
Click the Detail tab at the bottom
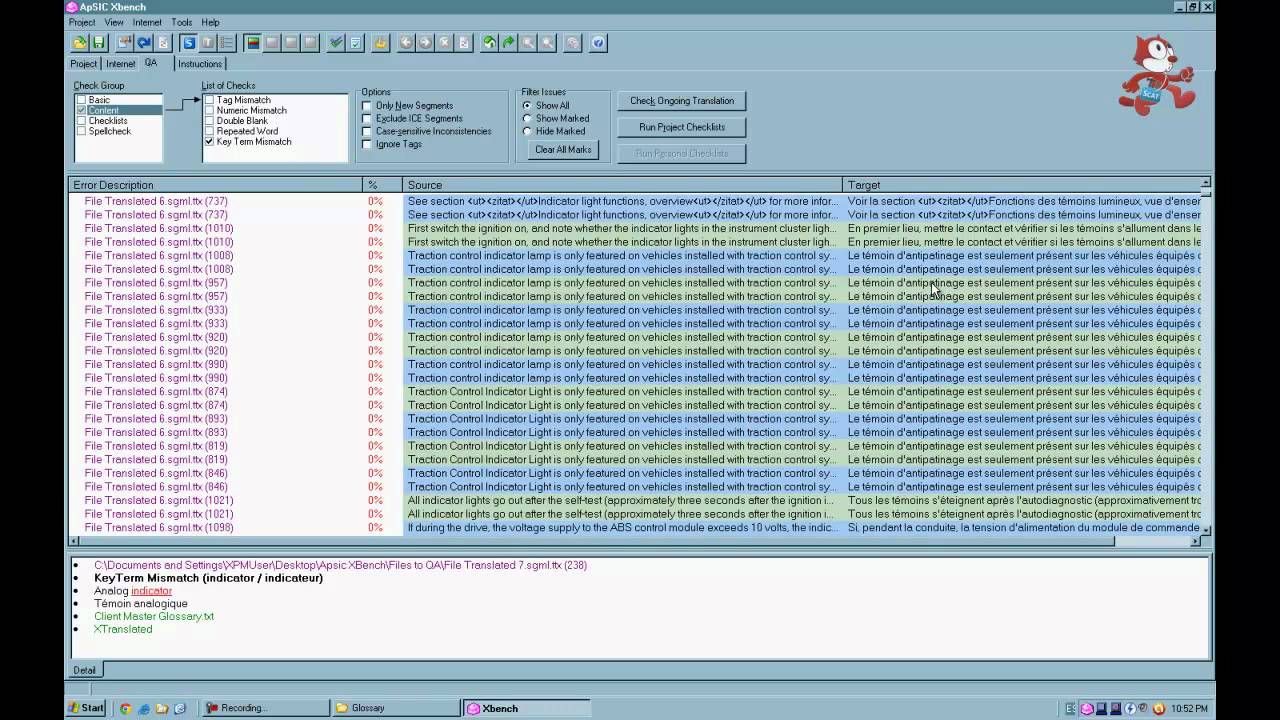(x=84, y=670)
